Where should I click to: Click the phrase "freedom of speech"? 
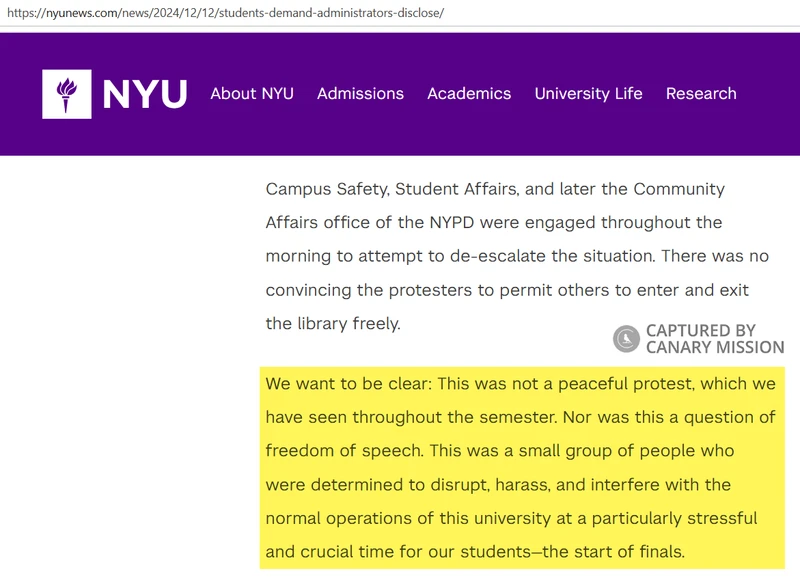(344, 451)
